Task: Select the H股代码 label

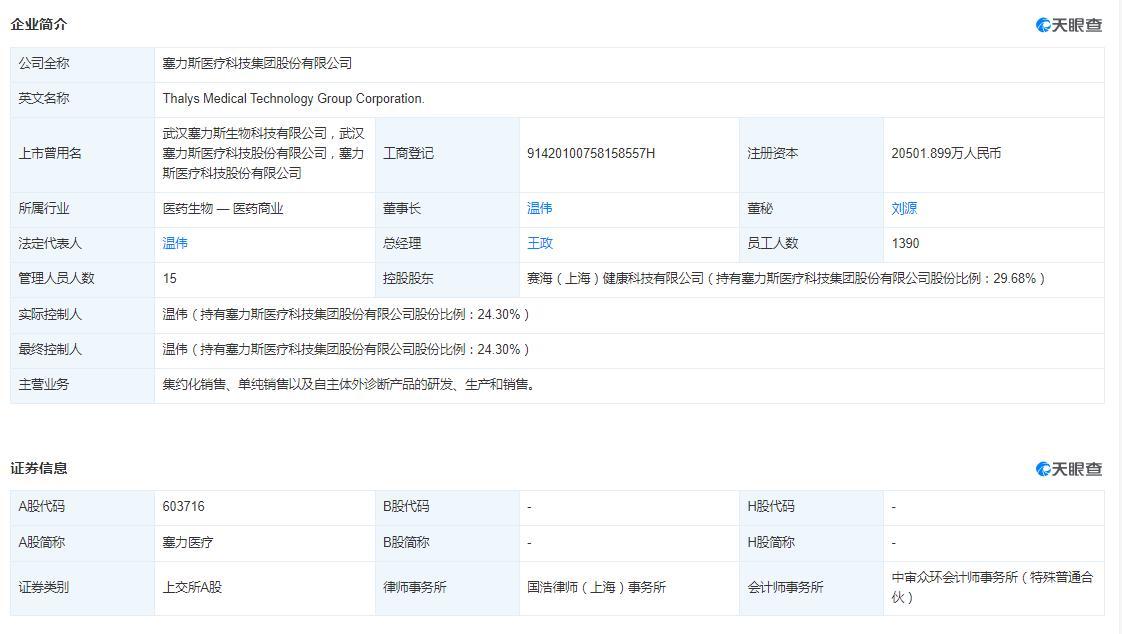Action: 771,507
